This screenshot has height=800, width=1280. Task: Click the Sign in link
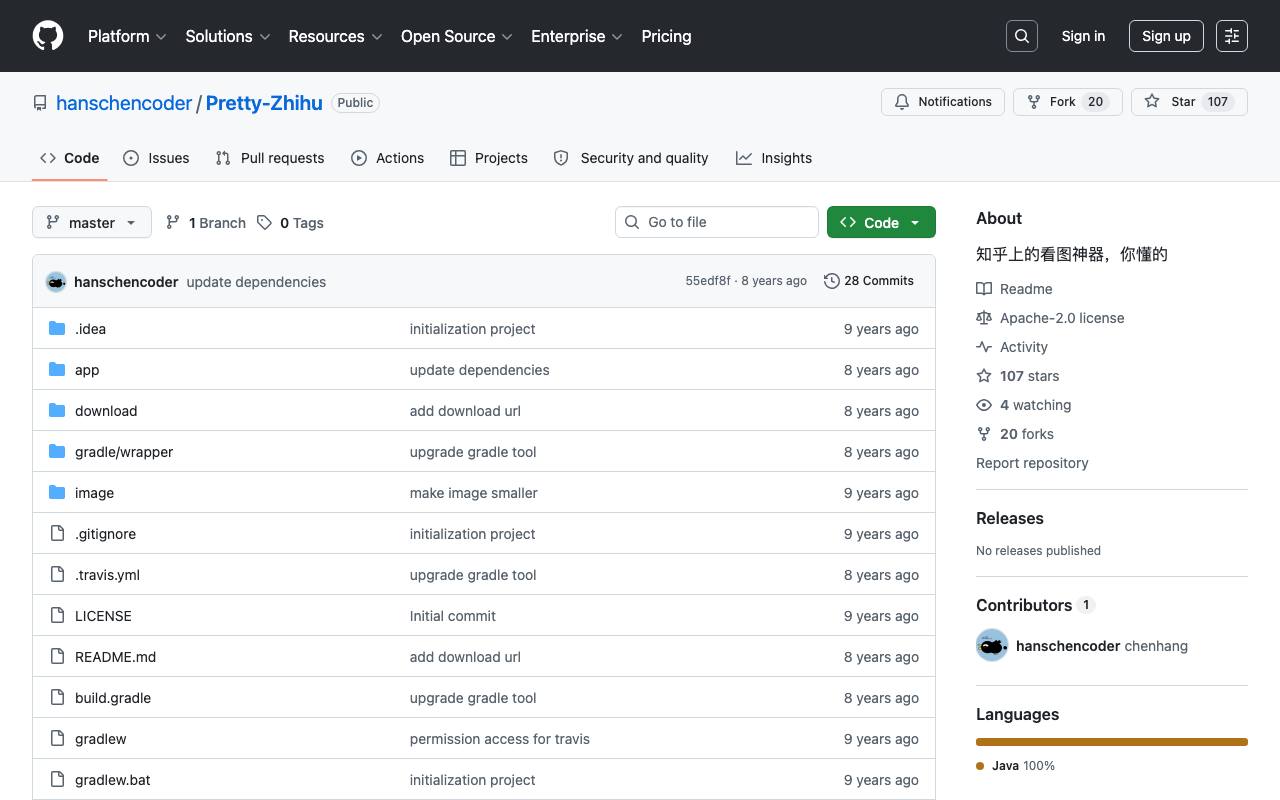coord(1083,36)
